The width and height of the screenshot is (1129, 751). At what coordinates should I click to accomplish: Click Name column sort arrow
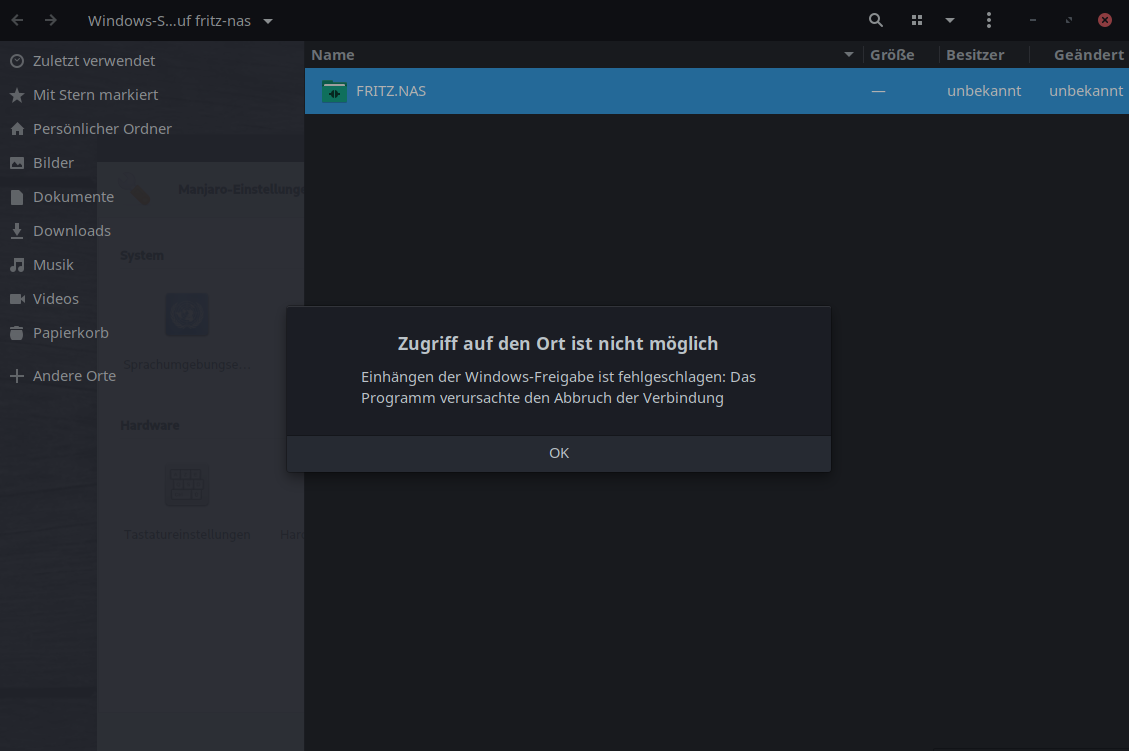click(849, 55)
